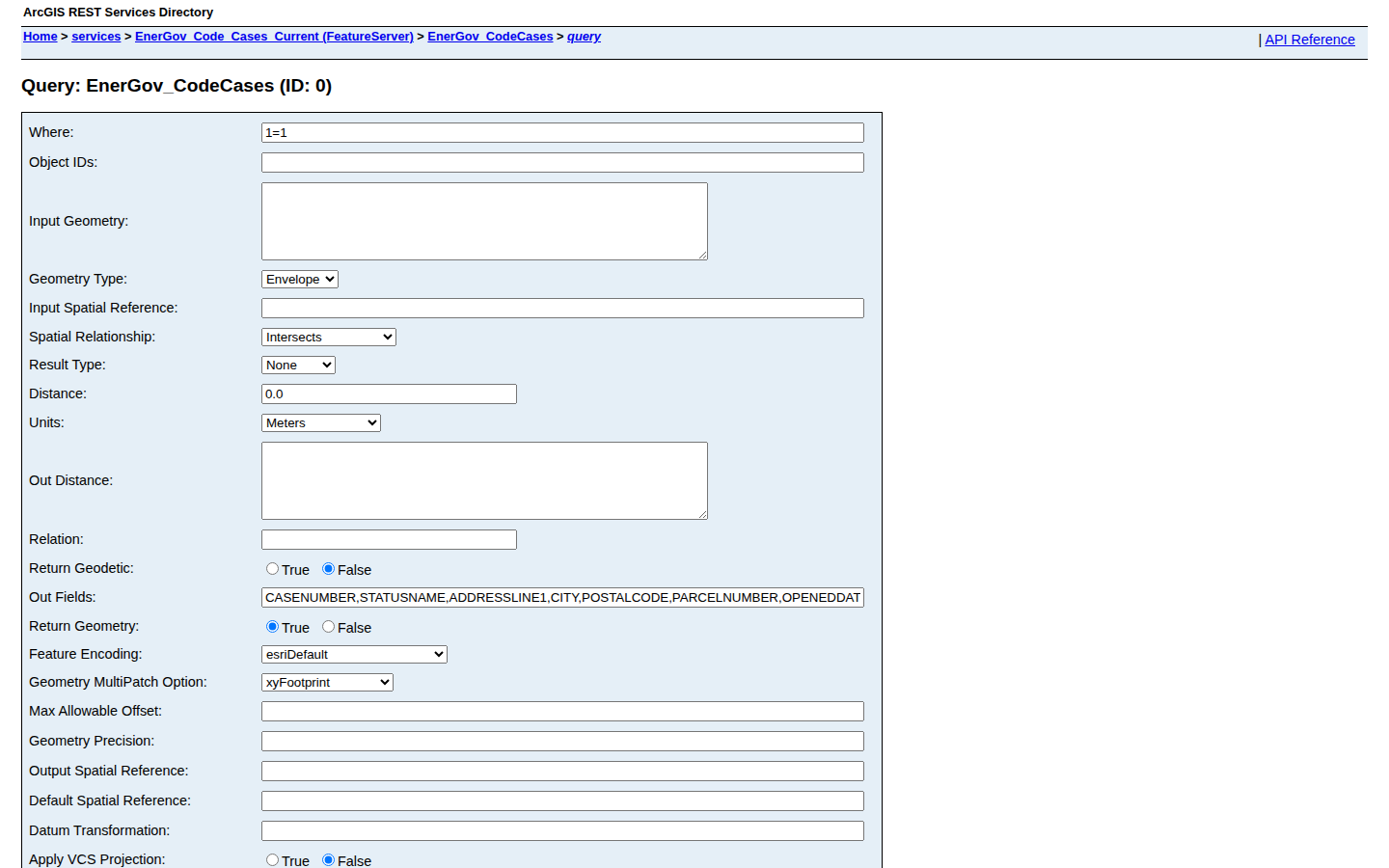Focus the Output Spatial Reference field
1389x868 pixels.
(562, 771)
